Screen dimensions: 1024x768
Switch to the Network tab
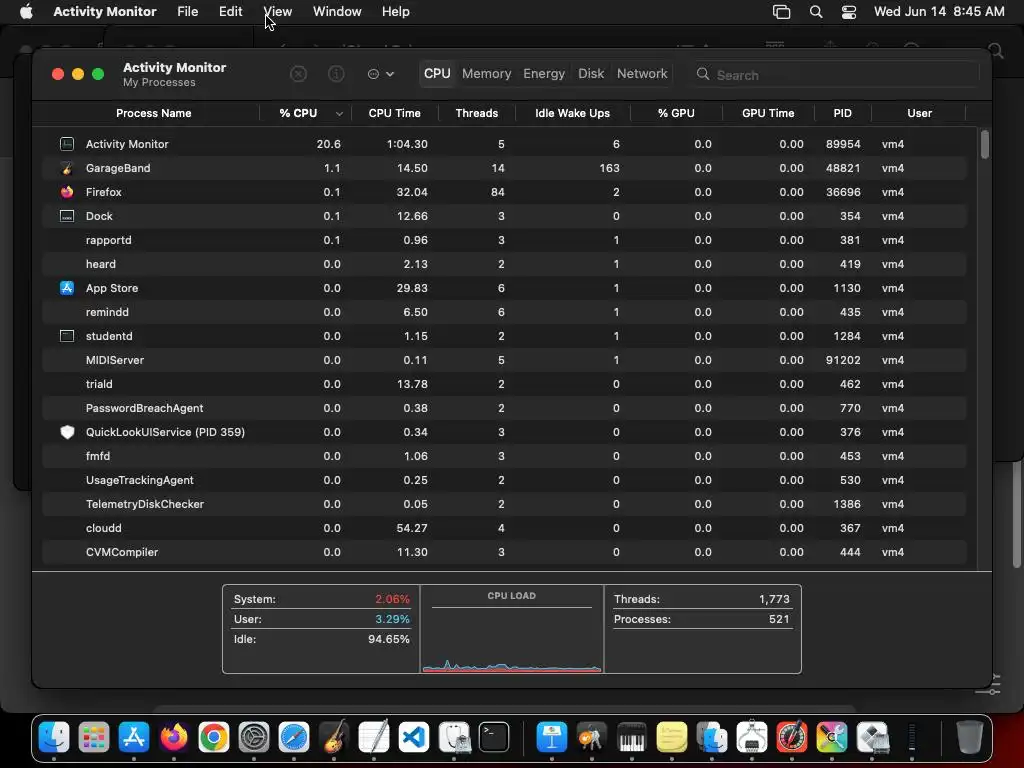[x=642, y=74]
